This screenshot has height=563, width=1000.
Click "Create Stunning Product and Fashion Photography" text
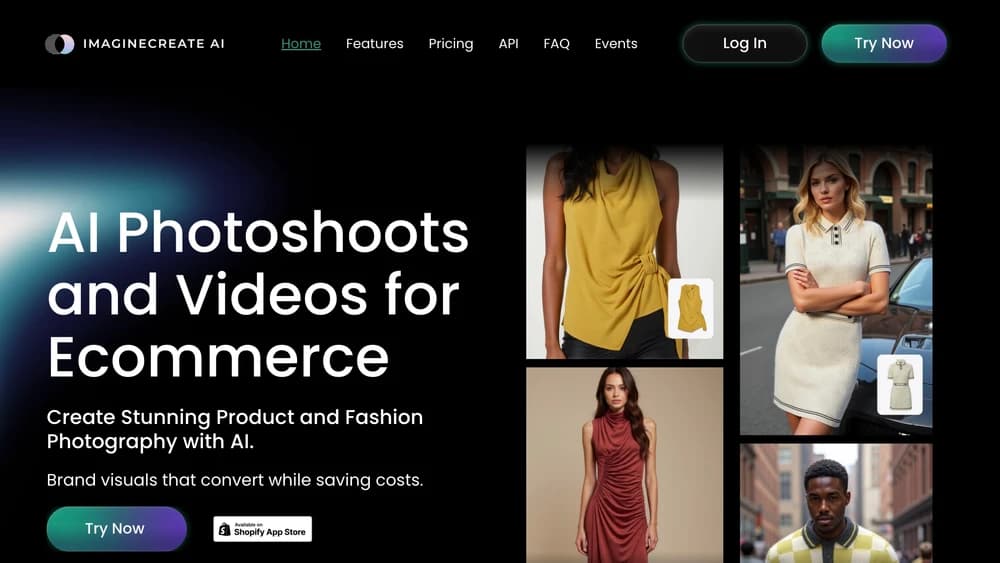235,429
